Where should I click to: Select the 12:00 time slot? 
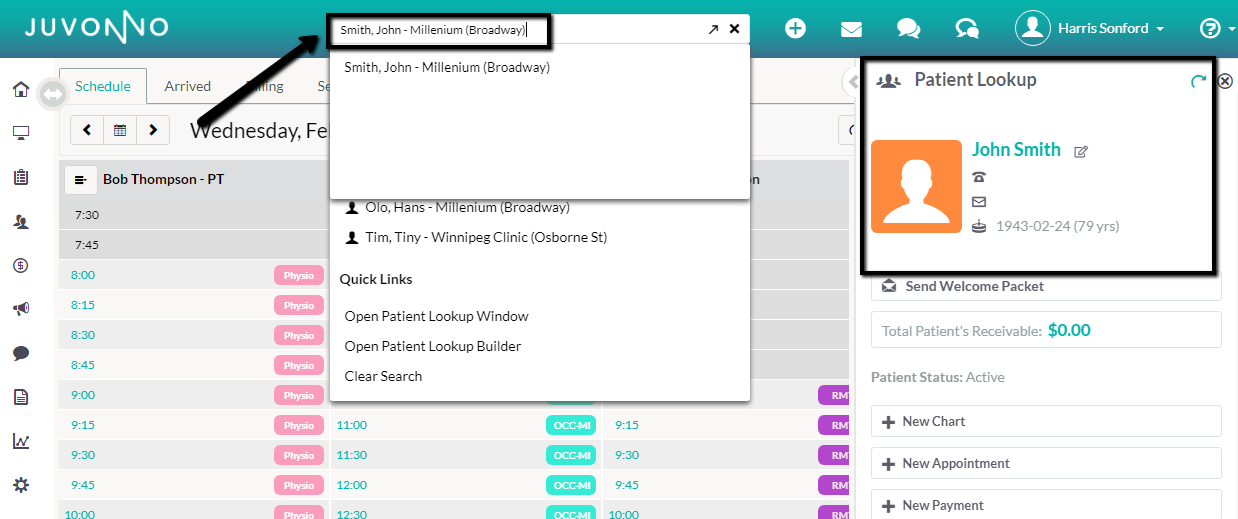[351, 485]
